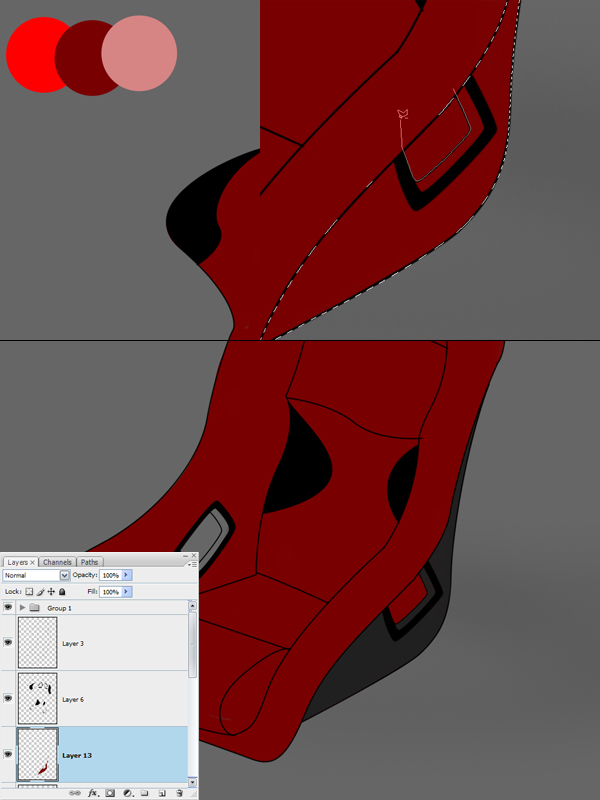Close the Layers tab with its x
Screen dimensions: 600x800
coord(32,562)
